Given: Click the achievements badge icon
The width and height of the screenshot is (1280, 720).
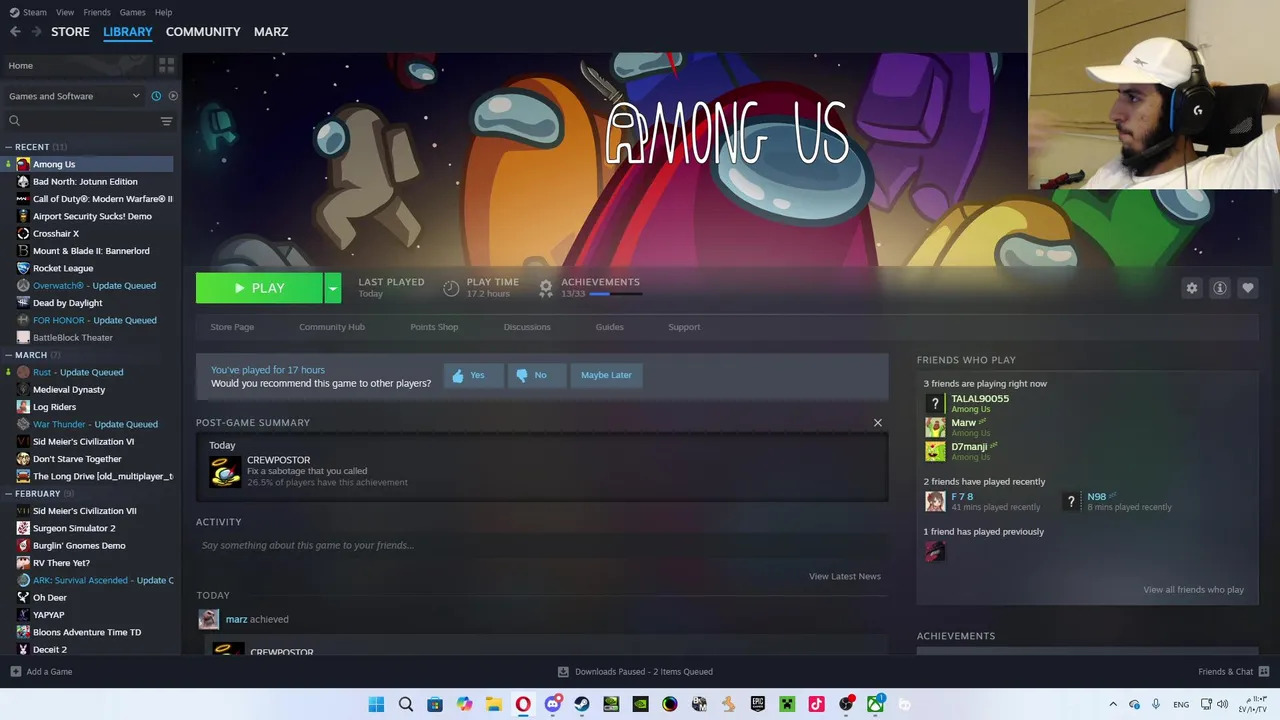Looking at the screenshot, I should 546,288.
